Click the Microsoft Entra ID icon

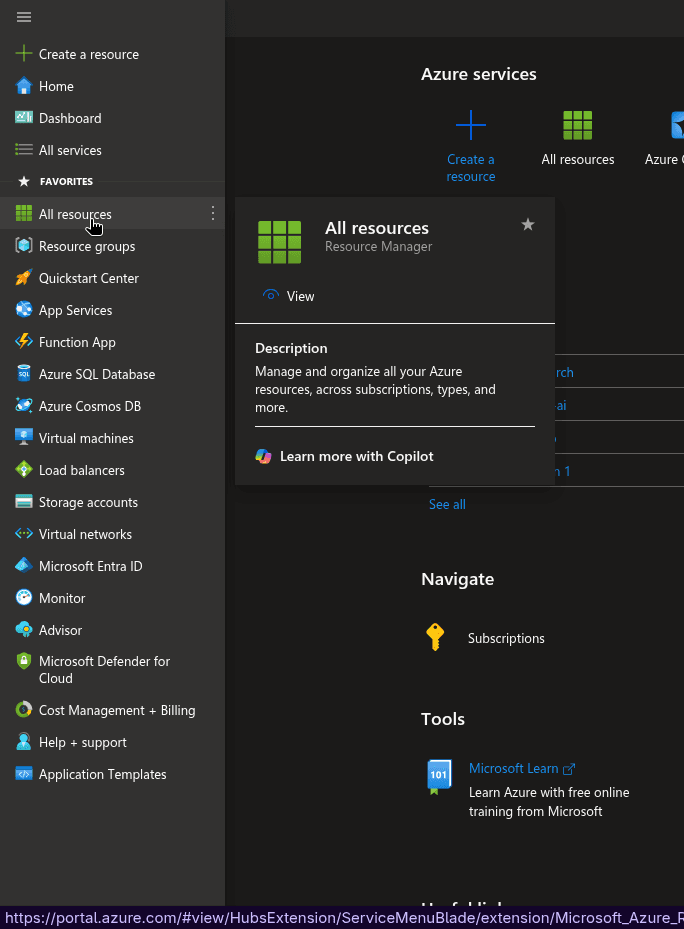24,565
